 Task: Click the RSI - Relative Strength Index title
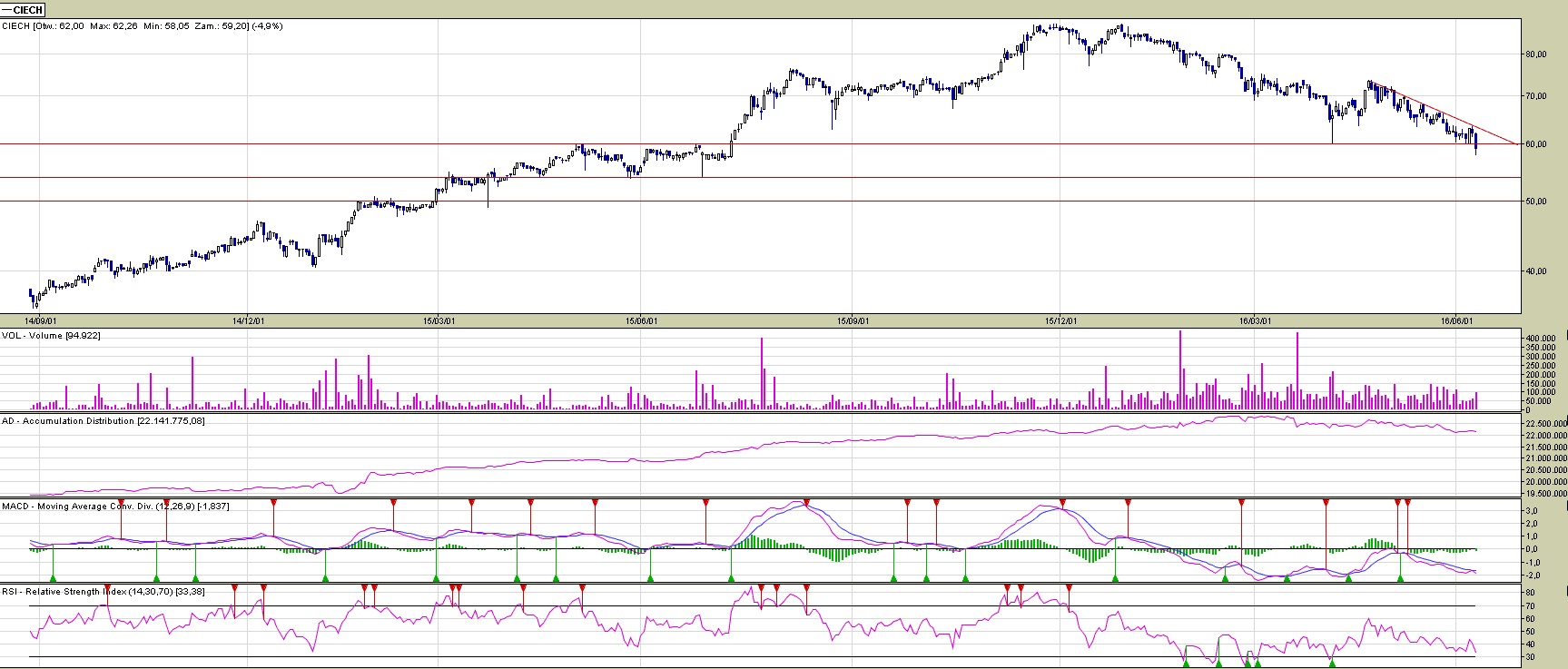[x=103, y=592]
